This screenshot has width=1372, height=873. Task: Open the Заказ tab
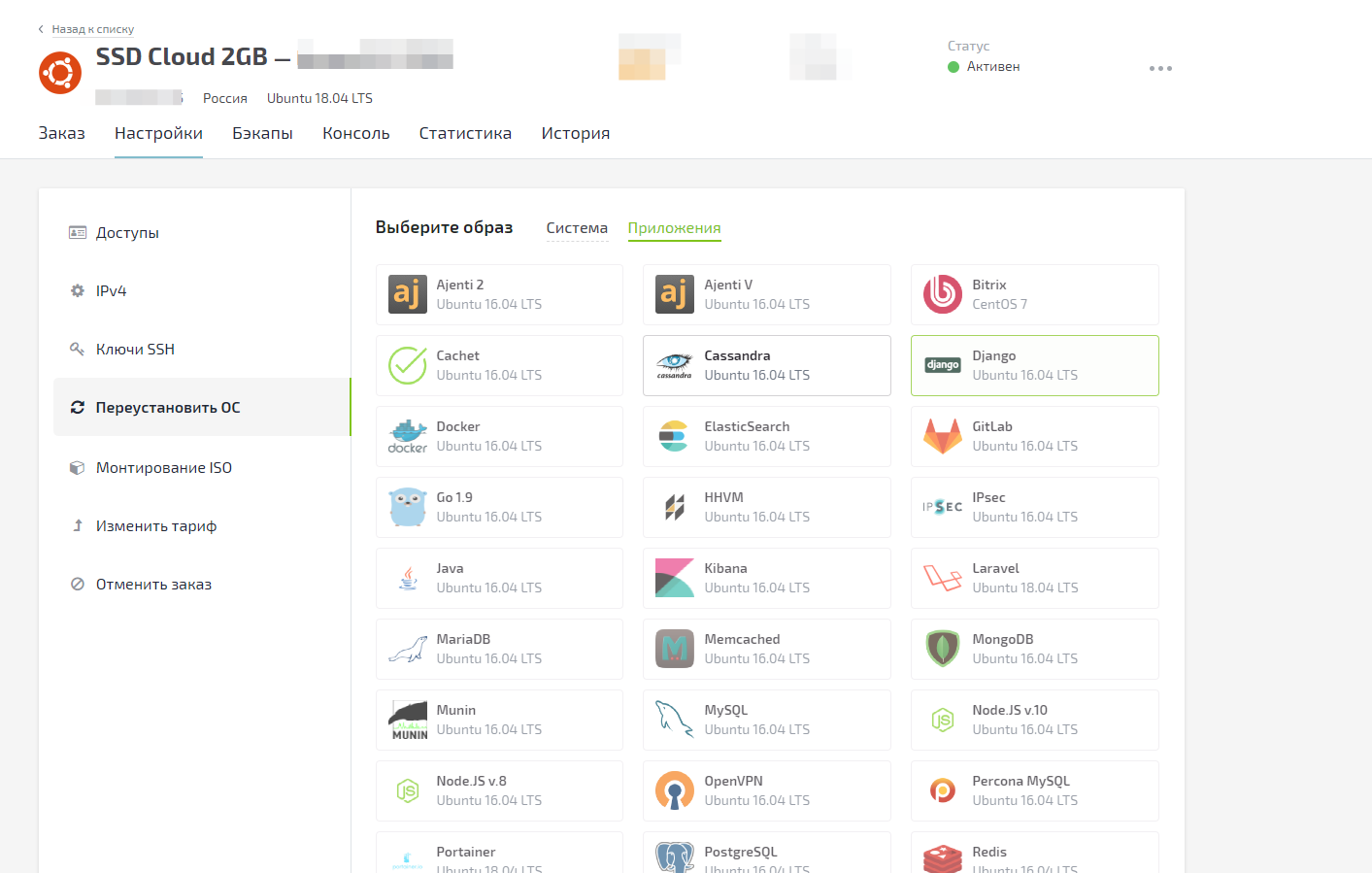click(62, 133)
